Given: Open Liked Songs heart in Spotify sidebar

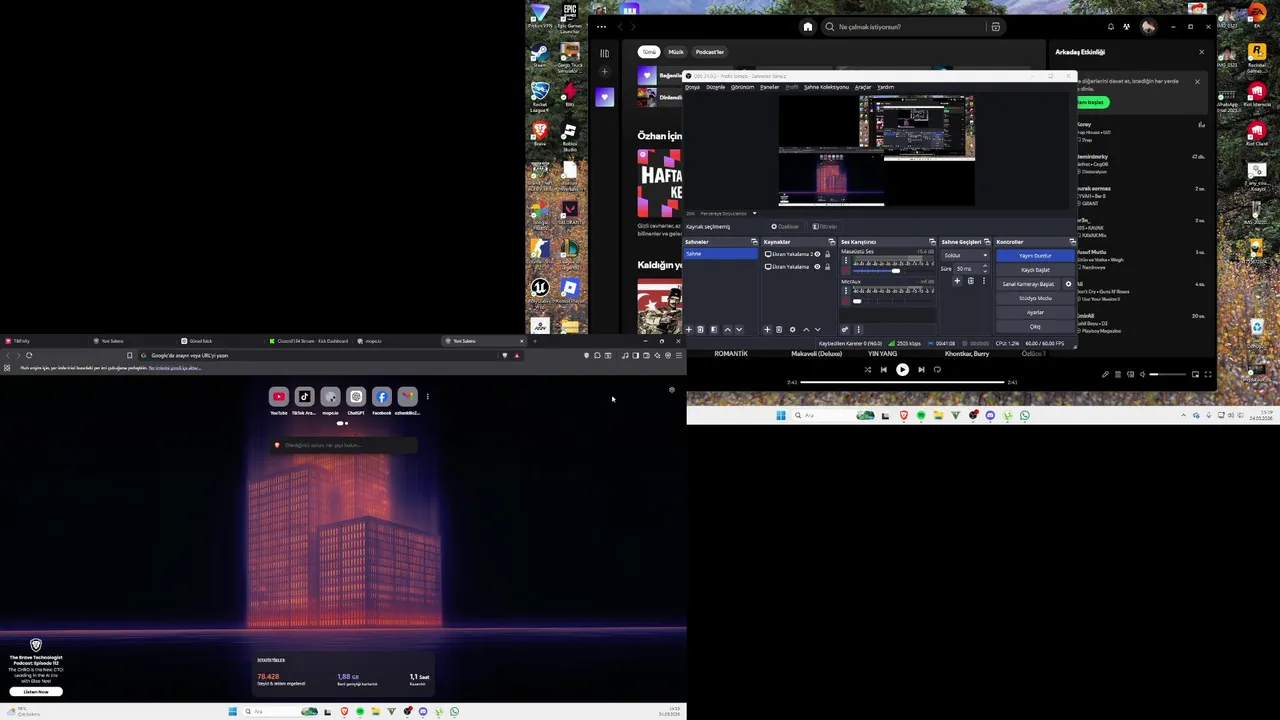Looking at the screenshot, I should click(605, 97).
